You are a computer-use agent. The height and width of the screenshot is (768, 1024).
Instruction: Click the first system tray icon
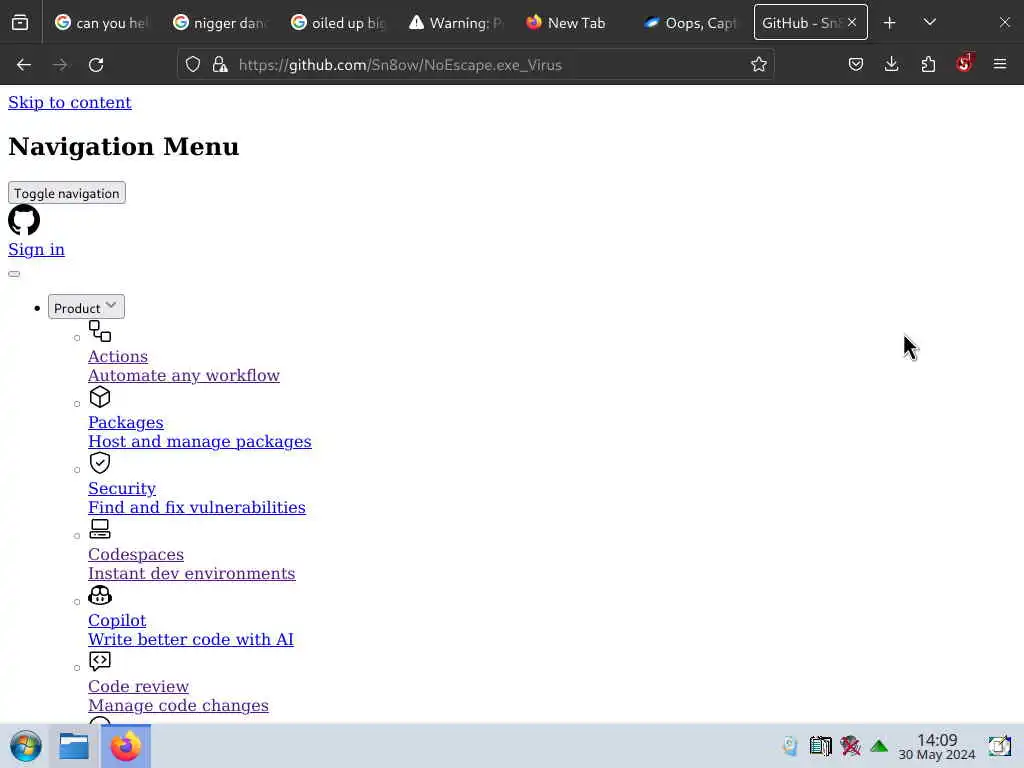click(790, 746)
